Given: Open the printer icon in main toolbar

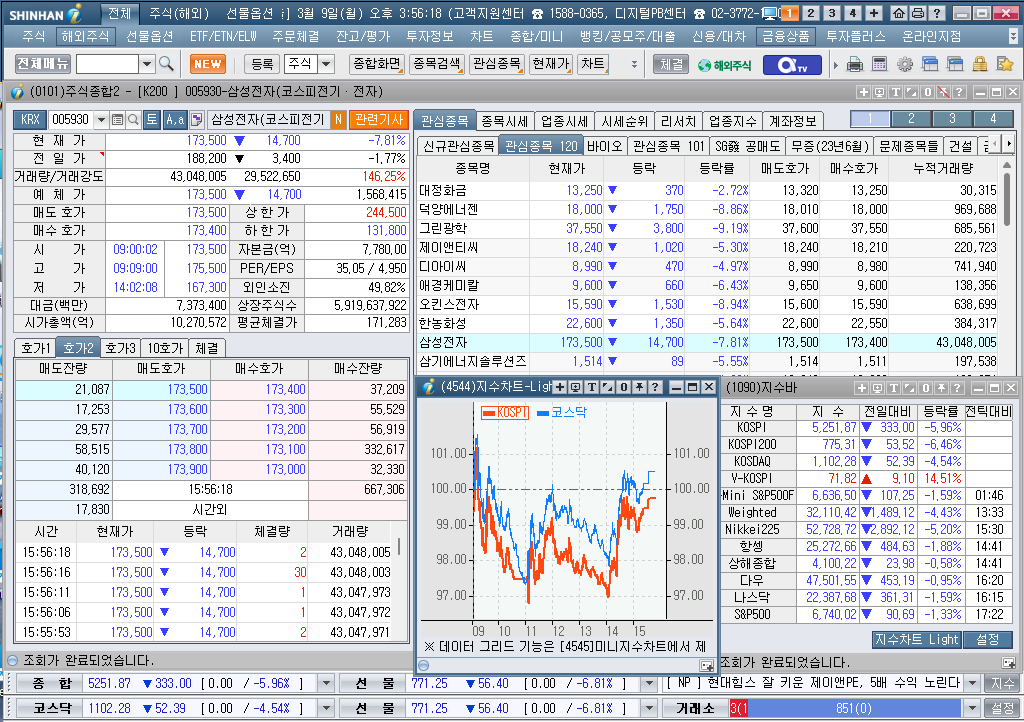Looking at the screenshot, I should click(x=855, y=64).
